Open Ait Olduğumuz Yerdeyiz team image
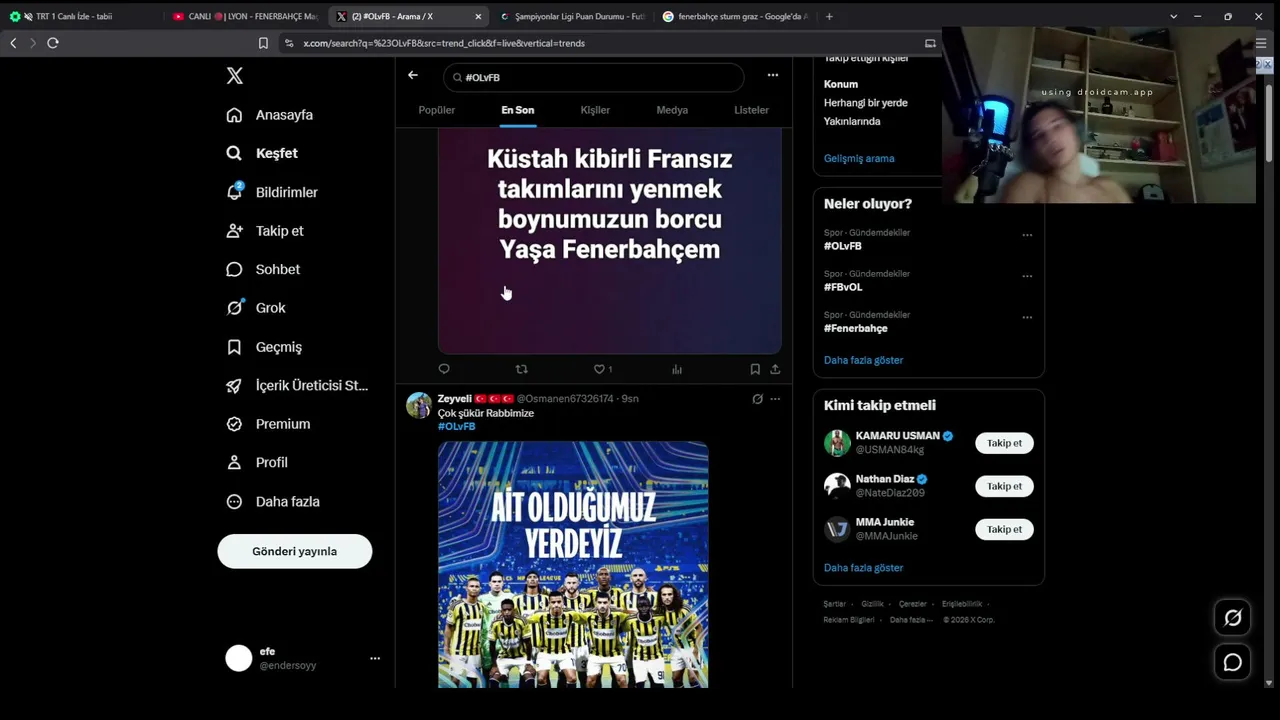Screen dimensions: 1280x720 (573, 565)
